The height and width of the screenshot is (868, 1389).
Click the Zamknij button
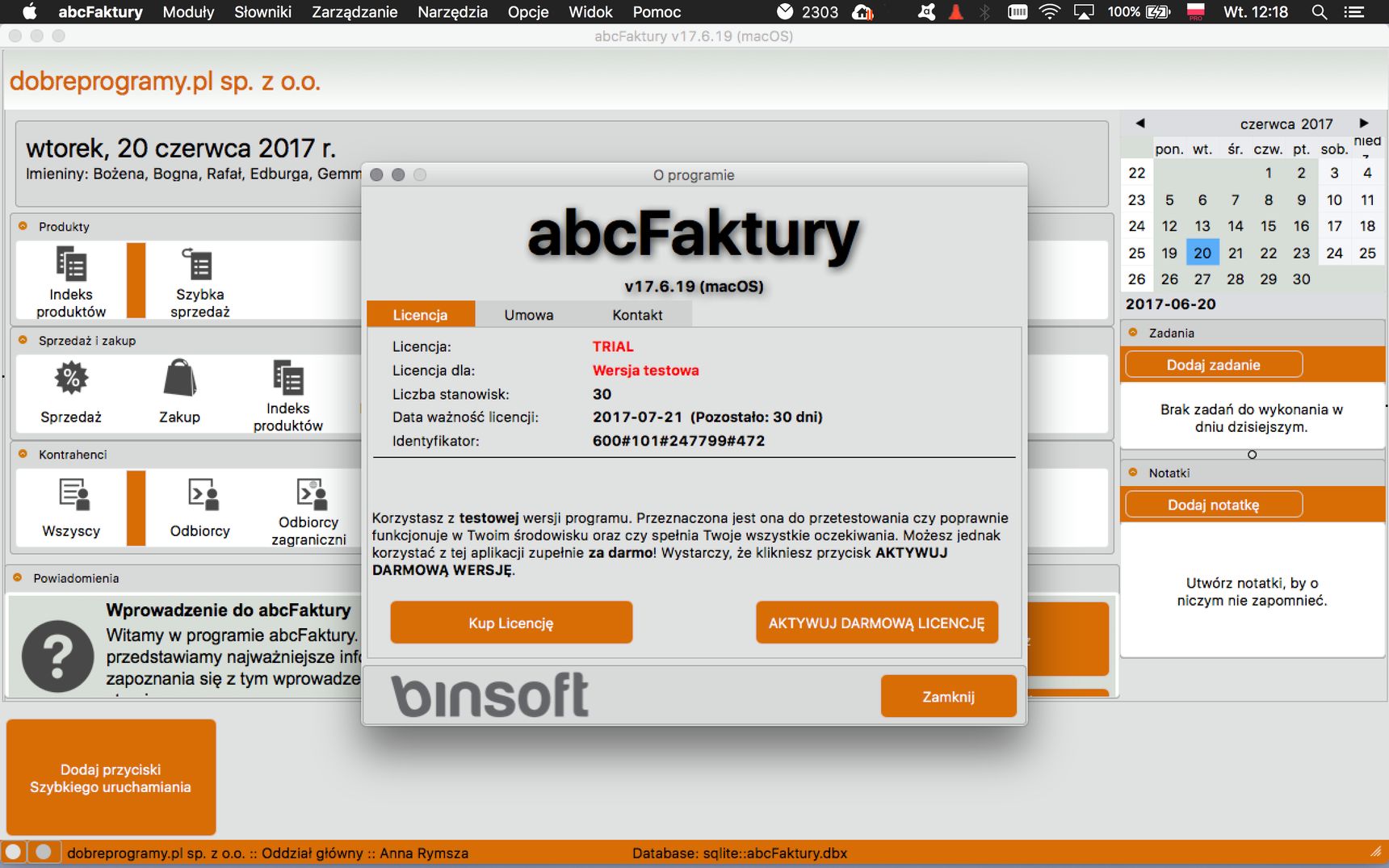pyautogui.click(x=948, y=696)
